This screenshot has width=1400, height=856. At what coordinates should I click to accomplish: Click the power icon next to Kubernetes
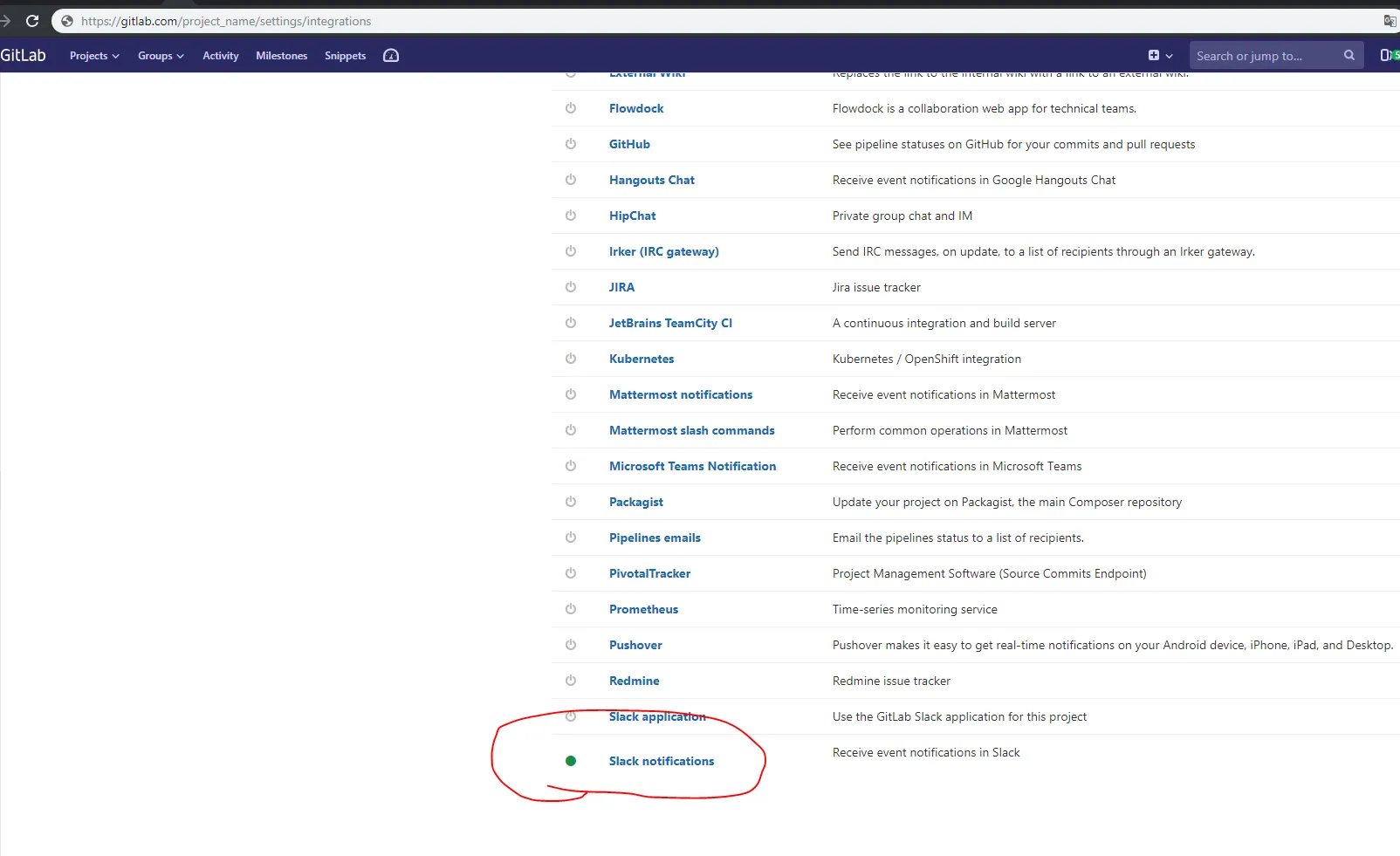point(571,359)
